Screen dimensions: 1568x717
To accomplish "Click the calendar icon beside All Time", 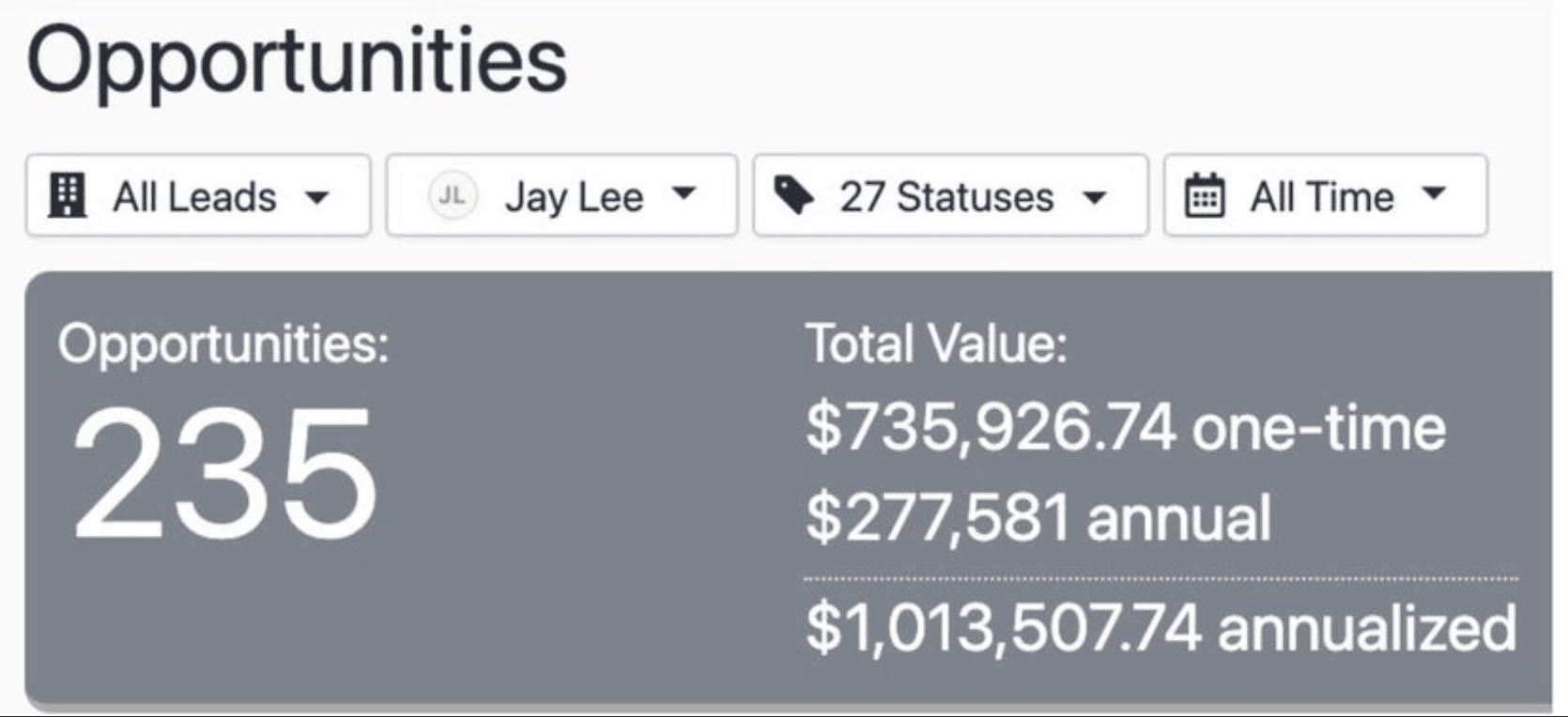I will point(1205,195).
